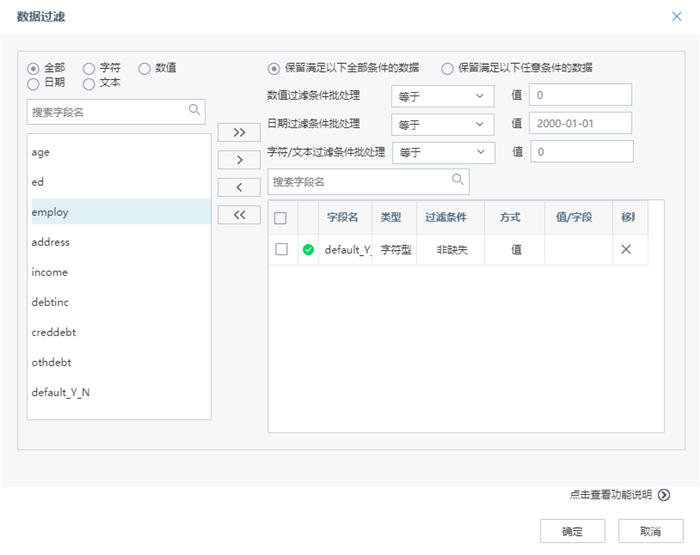Image resolution: width=700 pixels, height=555 pixels.
Task: Tick the checkbox for default_Y_N row
Action: 281,249
